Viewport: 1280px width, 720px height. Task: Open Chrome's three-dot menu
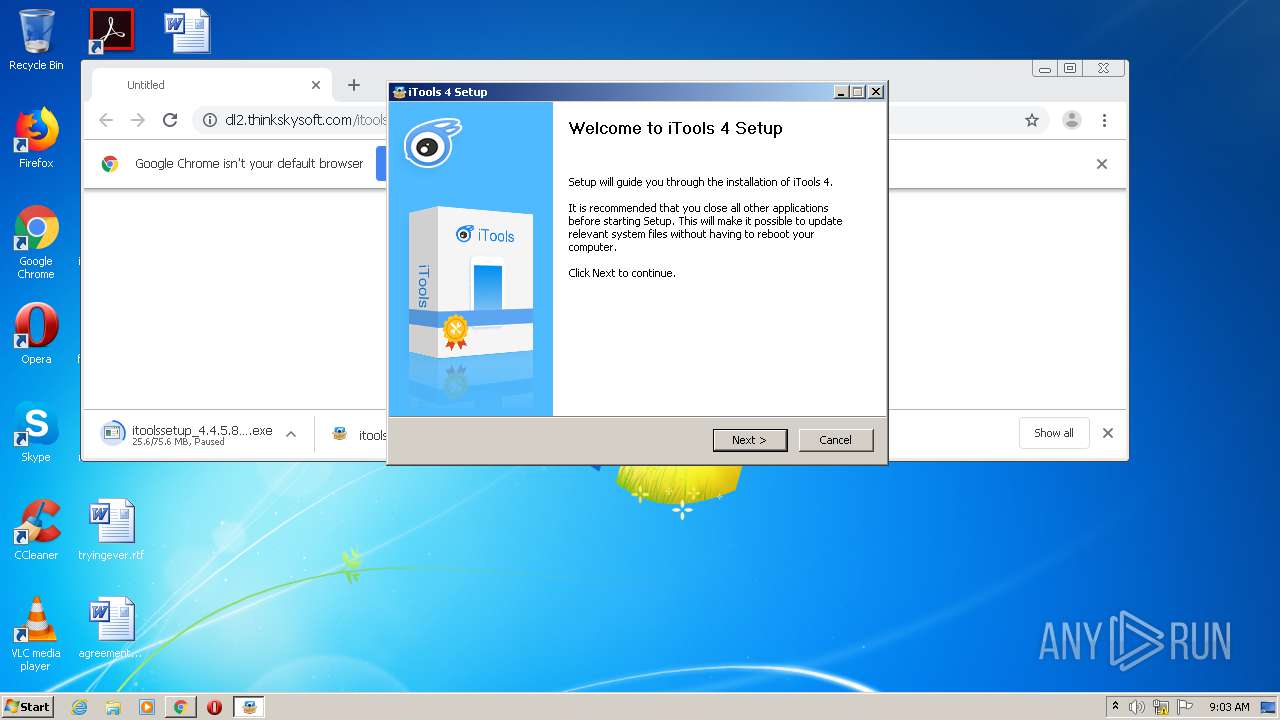click(x=1104, y=120)
